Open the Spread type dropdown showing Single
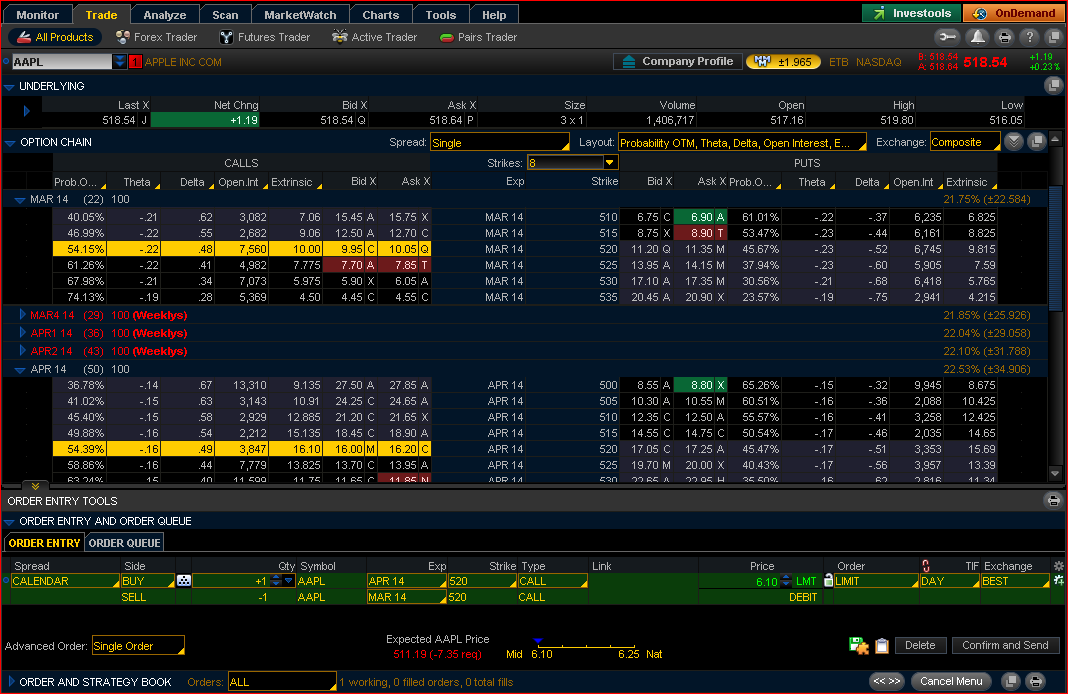The width and height of the screenshot is (1068, 694). [500, 142]
